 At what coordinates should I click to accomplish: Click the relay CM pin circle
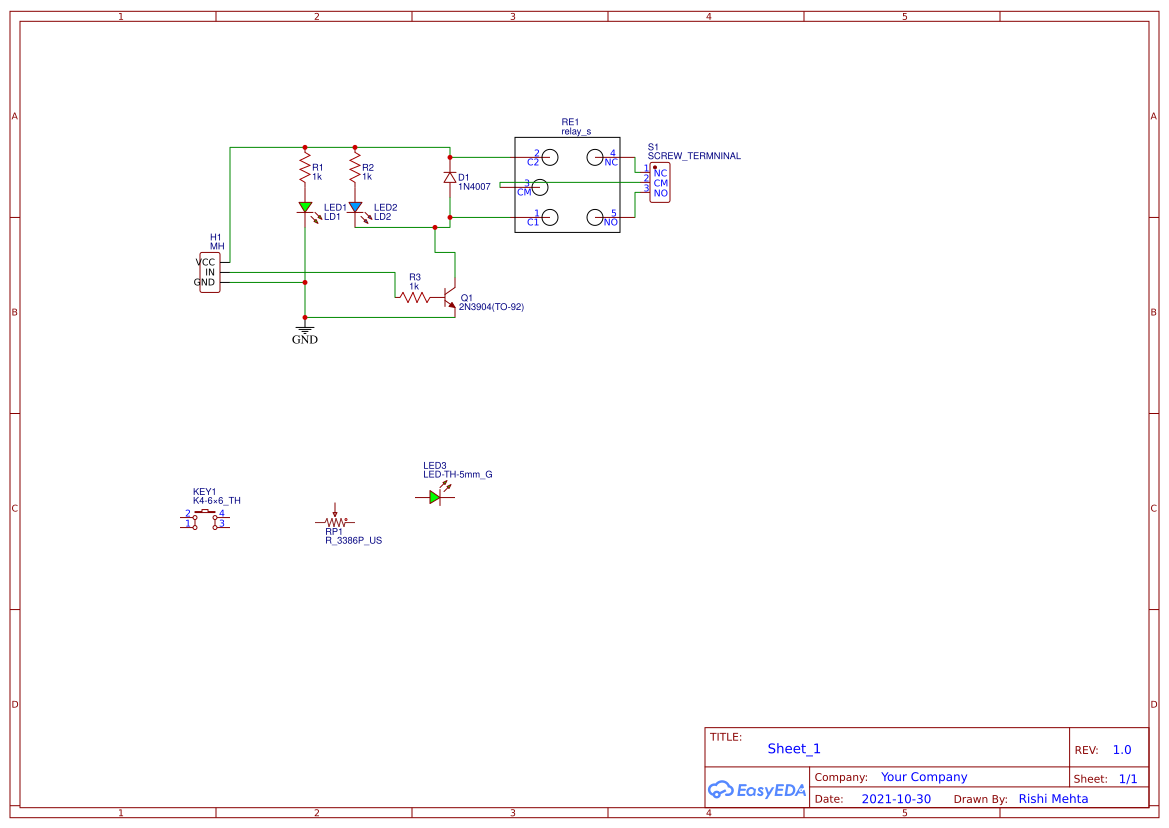pyautogui.click(x=540, y=187)
